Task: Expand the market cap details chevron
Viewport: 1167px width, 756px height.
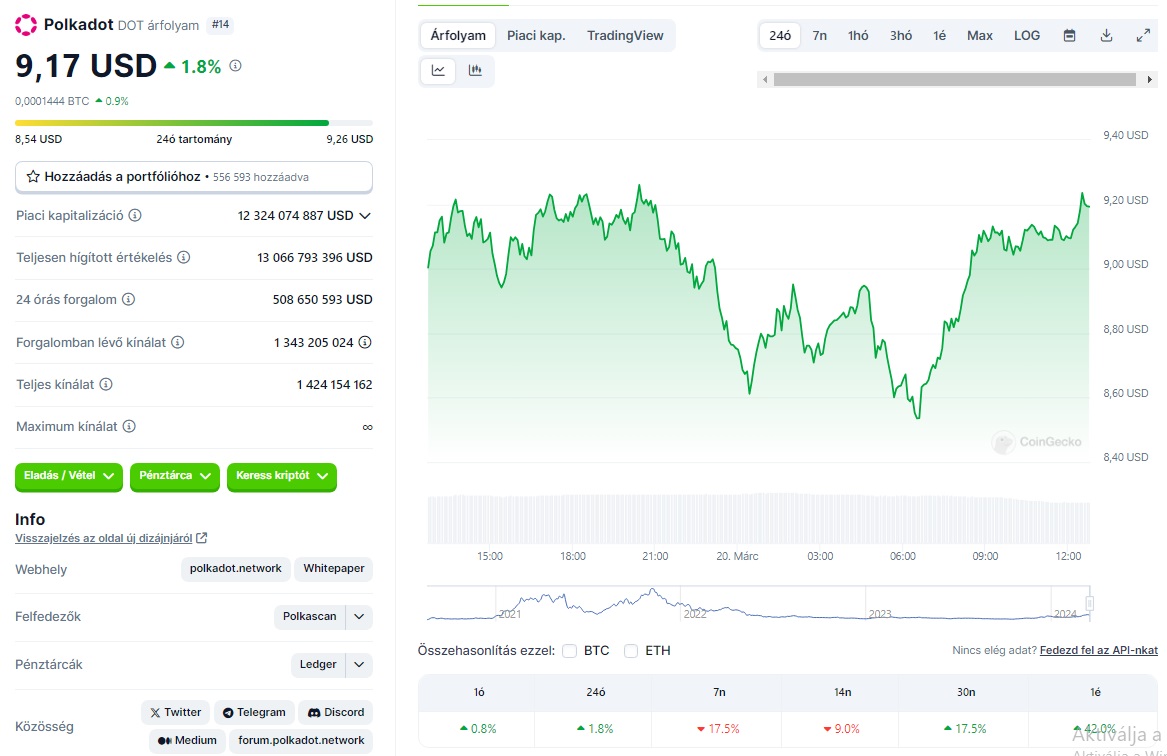Action: coord(365,216)
